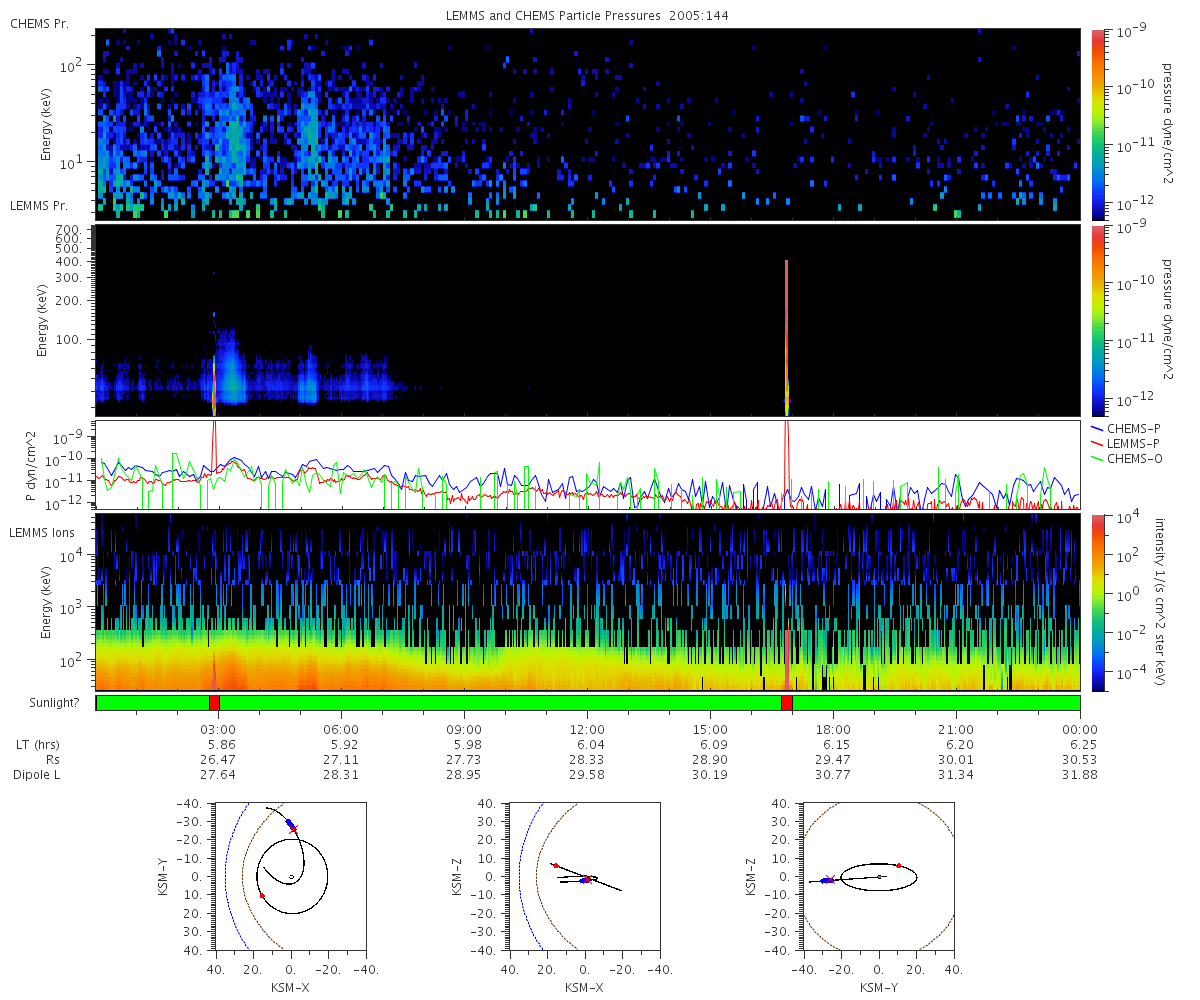Click the plot title 'LEMMS and CHEMS Particle Pressures 2005:144'
Viewport: 1200px width, 1000px height.
[x=588, y=15]
